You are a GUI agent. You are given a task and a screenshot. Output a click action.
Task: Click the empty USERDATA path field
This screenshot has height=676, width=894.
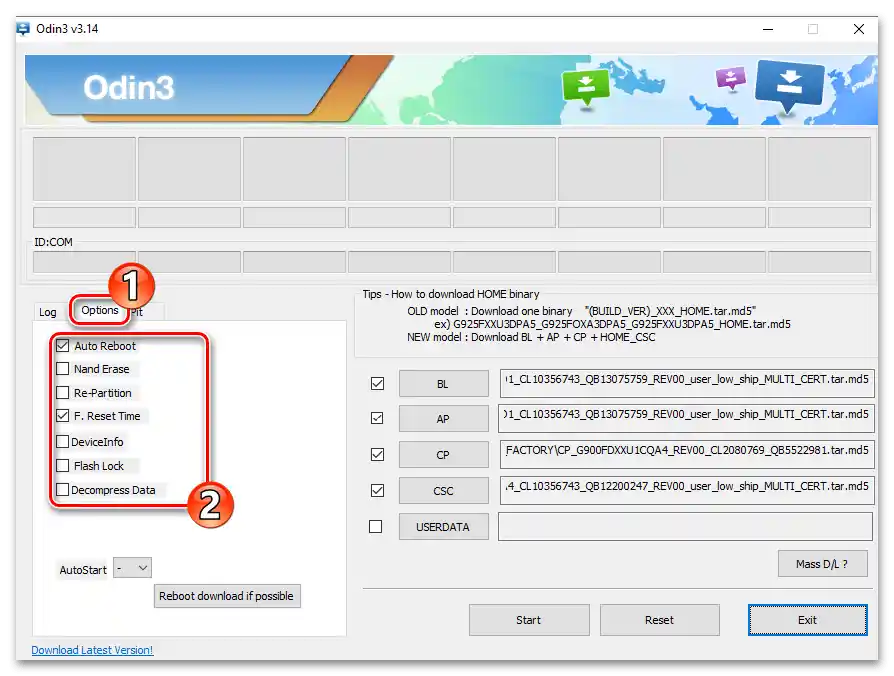click(685, 526)
